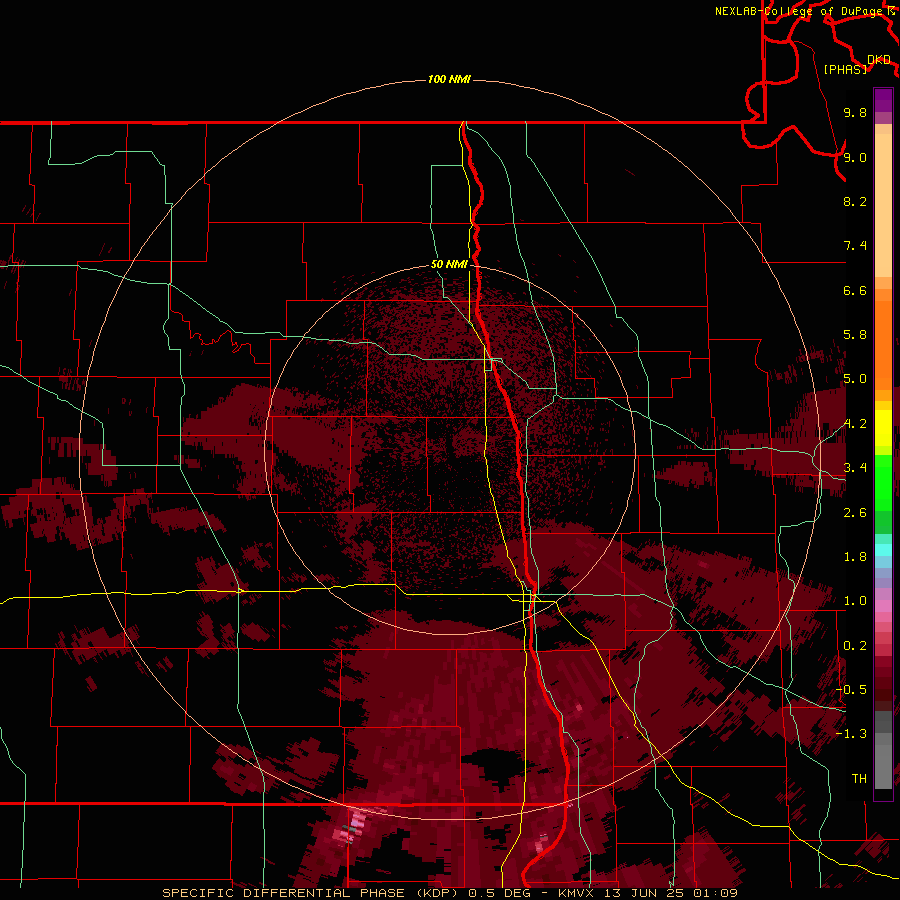Viewport: 900px width, 900px height.
Task: Click the 6.6 value on the color scale
Action: 855,290
